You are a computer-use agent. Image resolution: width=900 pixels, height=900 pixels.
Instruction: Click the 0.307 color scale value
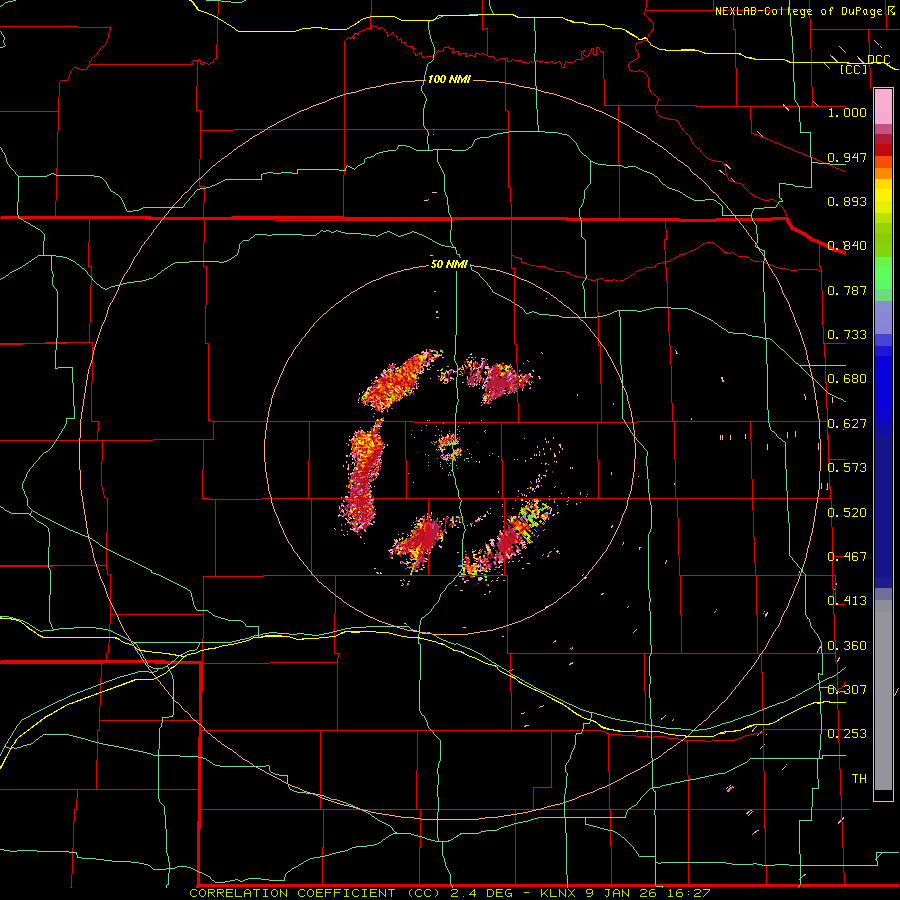(x=847, y=689)
